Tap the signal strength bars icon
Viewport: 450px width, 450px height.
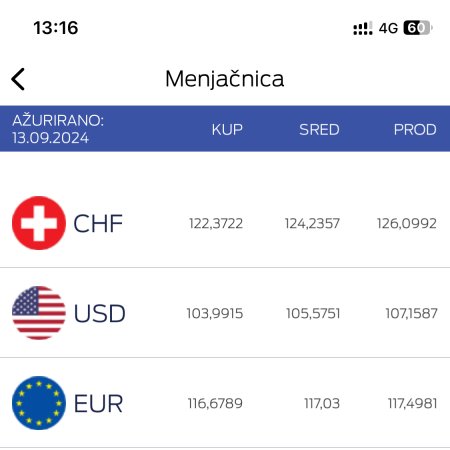pyautogui.click(x=363, y=28)
